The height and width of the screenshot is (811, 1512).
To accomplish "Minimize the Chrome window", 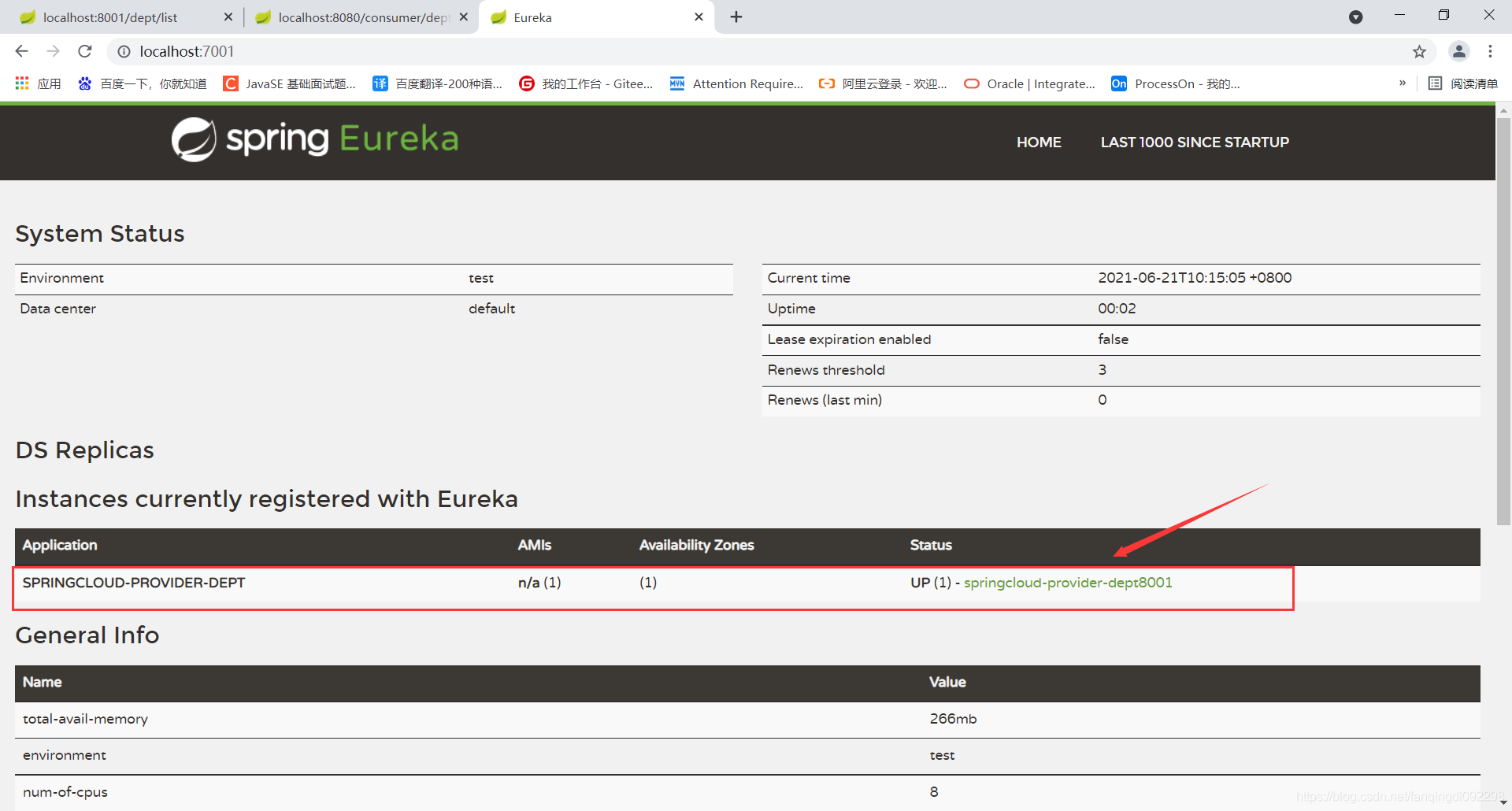I will [1399, 15].
